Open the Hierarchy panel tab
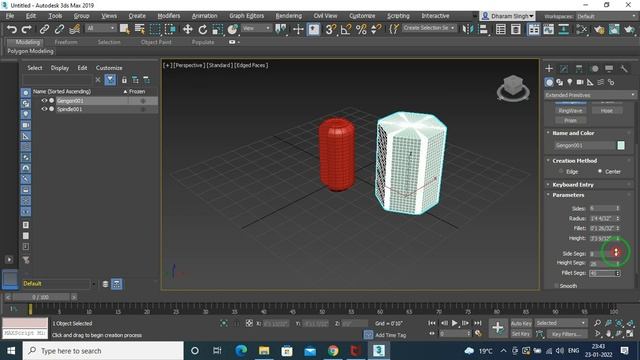640x360 pixels. (579, 69)
